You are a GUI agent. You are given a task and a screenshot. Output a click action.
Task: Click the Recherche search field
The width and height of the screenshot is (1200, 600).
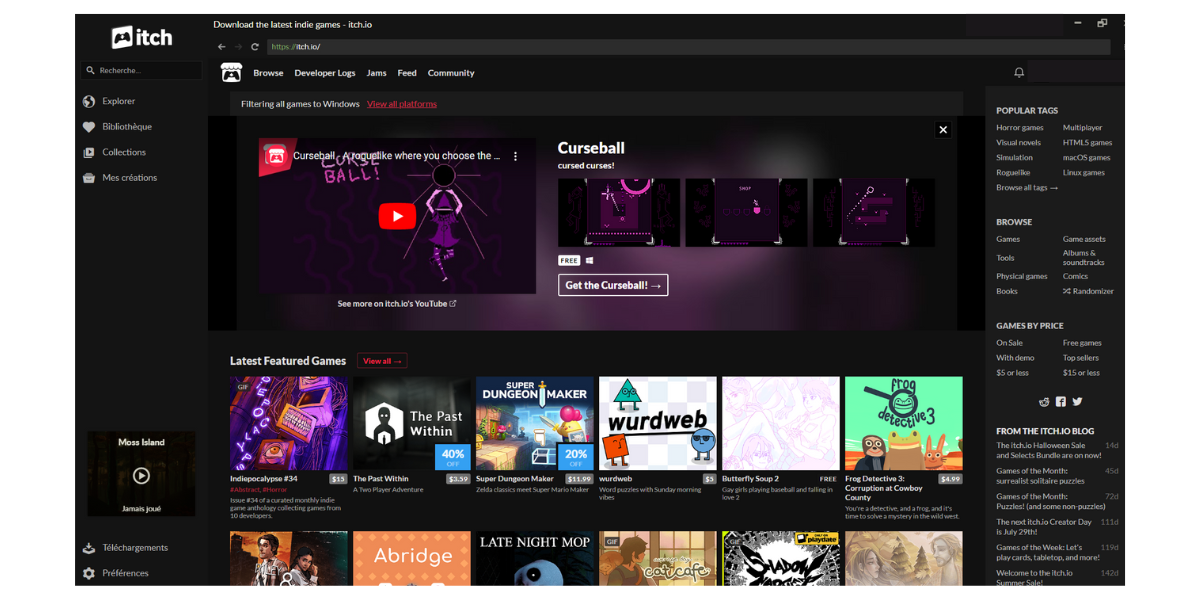[141, 71]
